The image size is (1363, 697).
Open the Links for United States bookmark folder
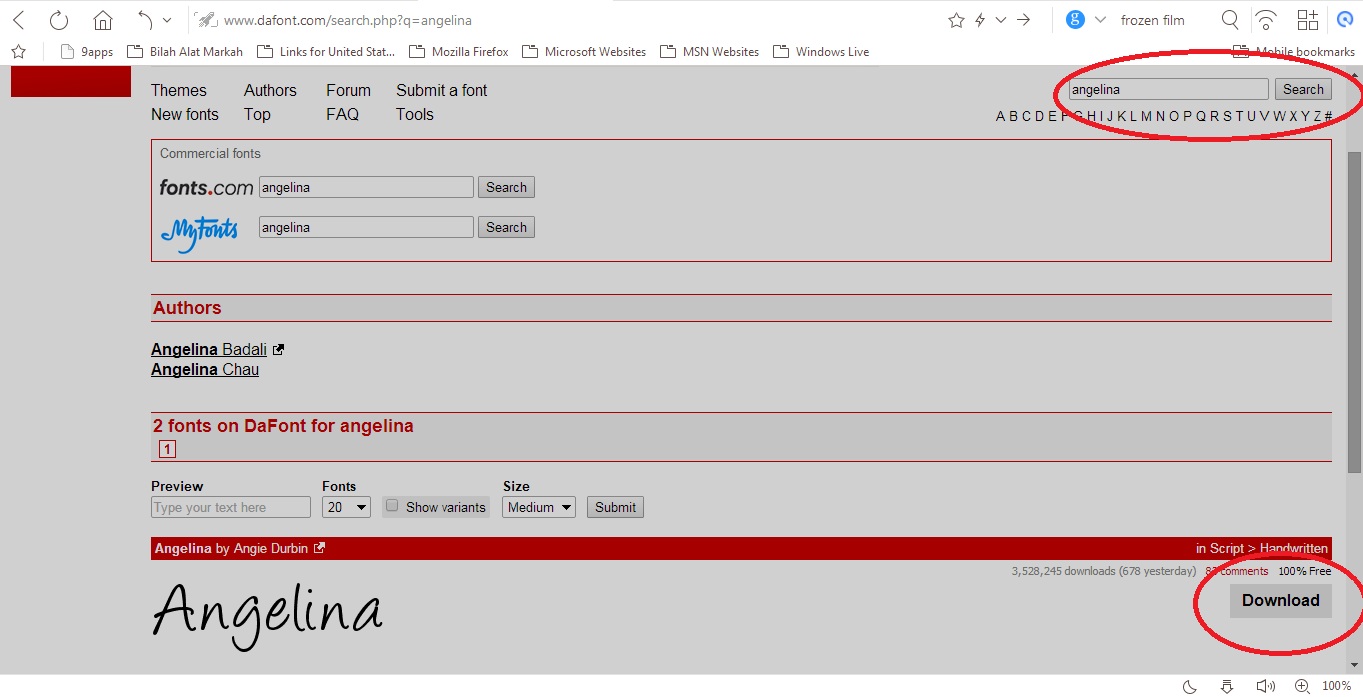point(327,51)
